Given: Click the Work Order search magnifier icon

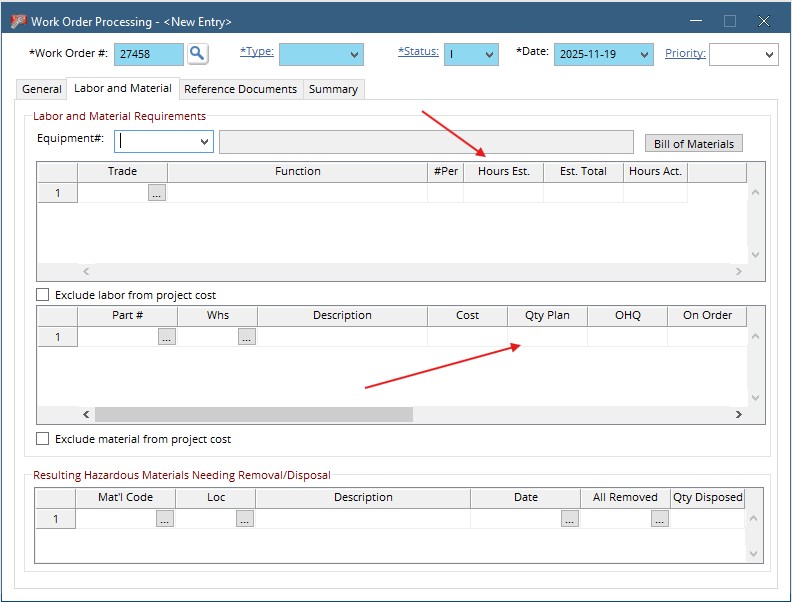Looking at the screenshot, I should point(197,54).
